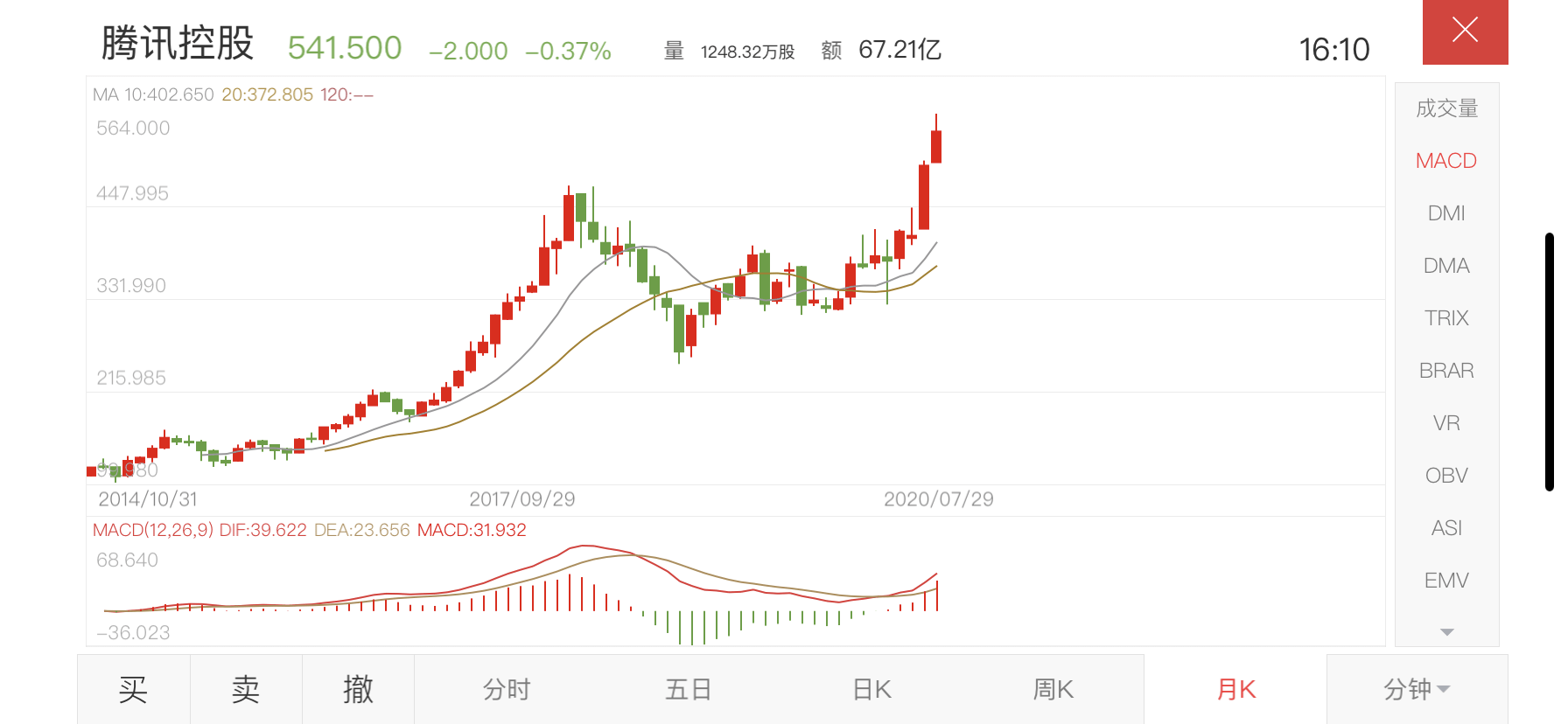The image size is (1568, 724).
Task: Close the chart with the red X
Action: click(1465, 31)
